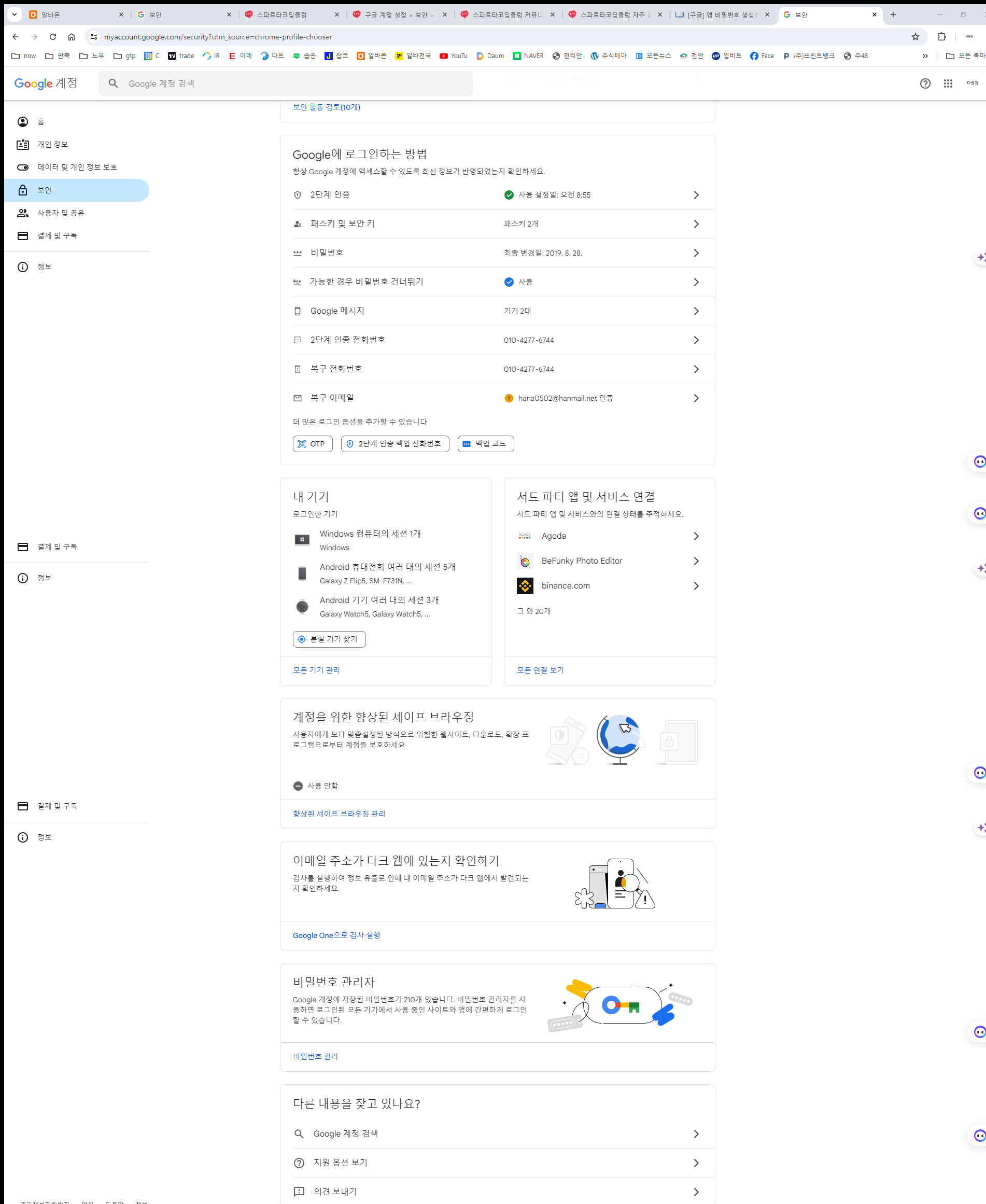Open the 판촉 bookmark folder
Viewport: 986px width, 1204px height.
click(58, 55)
